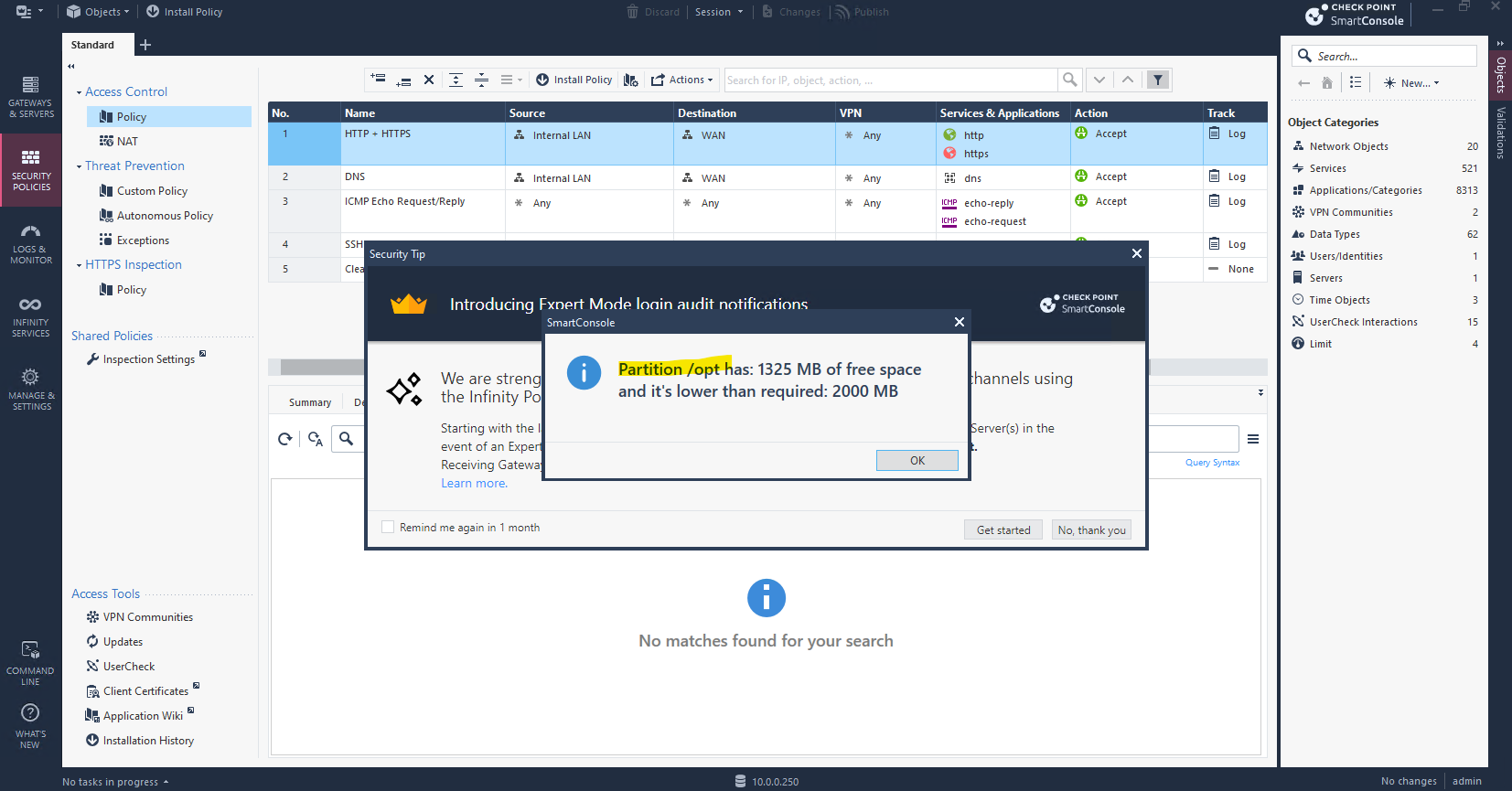Click the delete rule X icon
This screenshot has width=1512, height=791.
click(429, 80)
